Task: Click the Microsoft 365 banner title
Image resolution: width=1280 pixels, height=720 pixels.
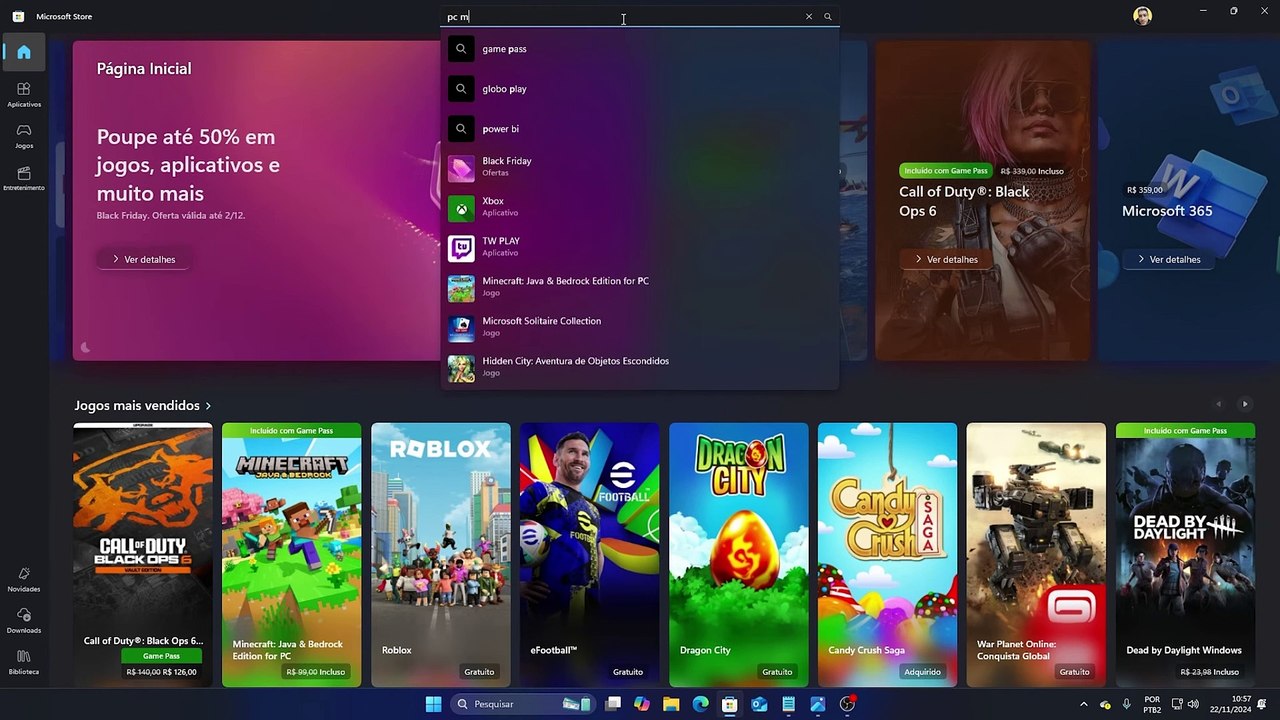Action: click(1167, 211)
